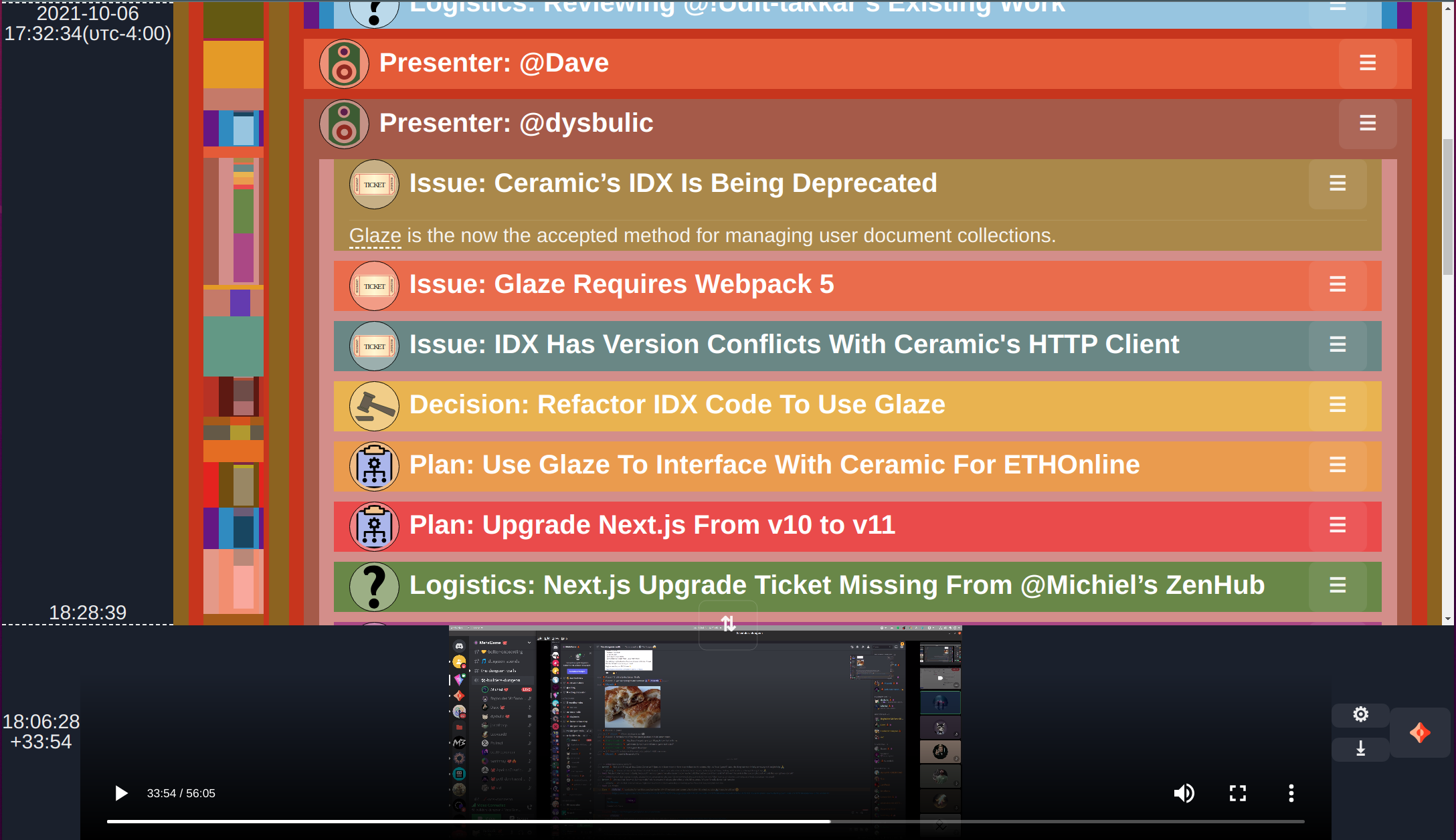Viewport: 1456px width, 840px height.
Task: Open menu for Ceramic's IDX Deprecated issue
Action: 1338,183
